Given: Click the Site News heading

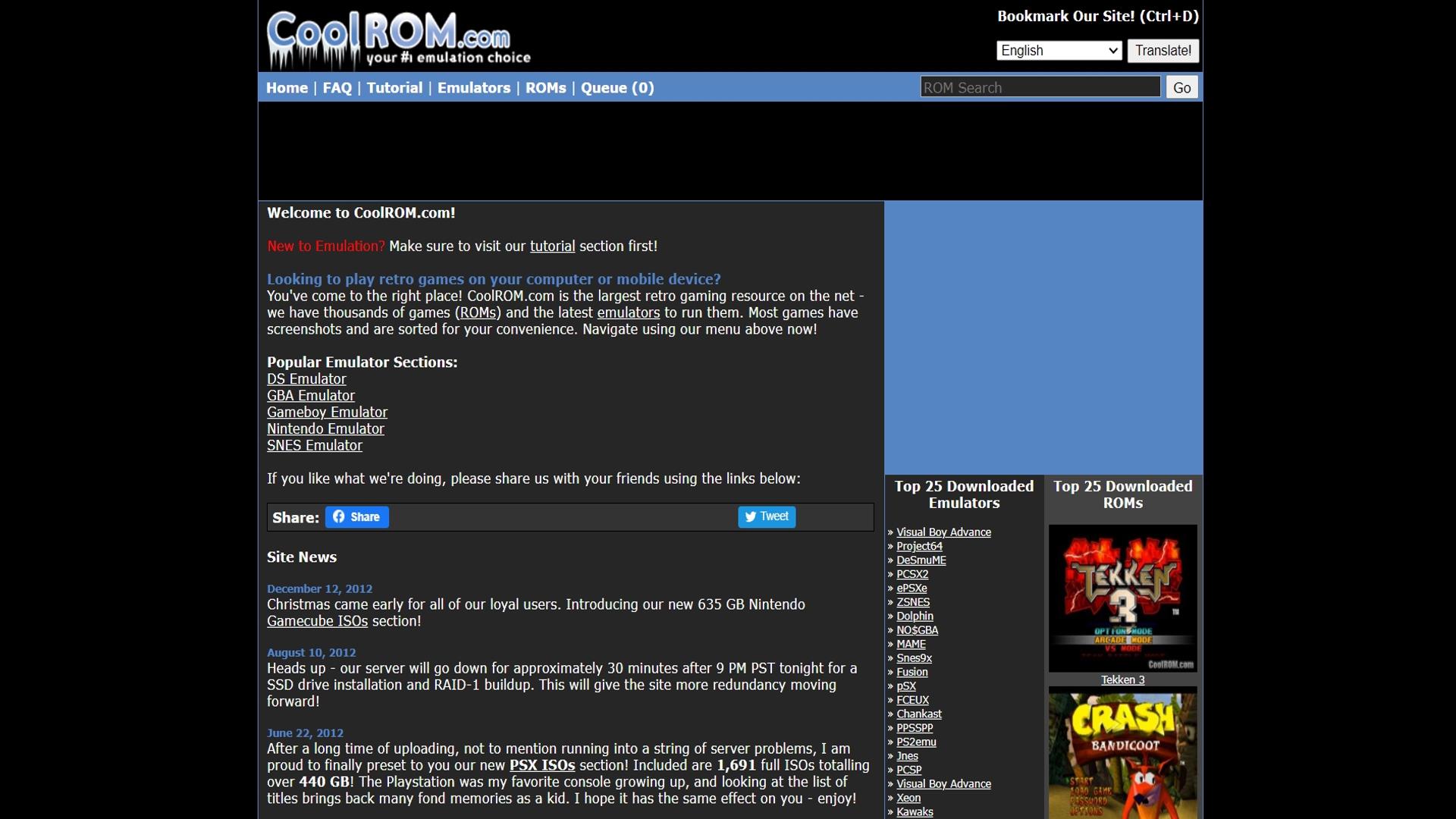Looking at the screenshot, I should coord(301,557).
